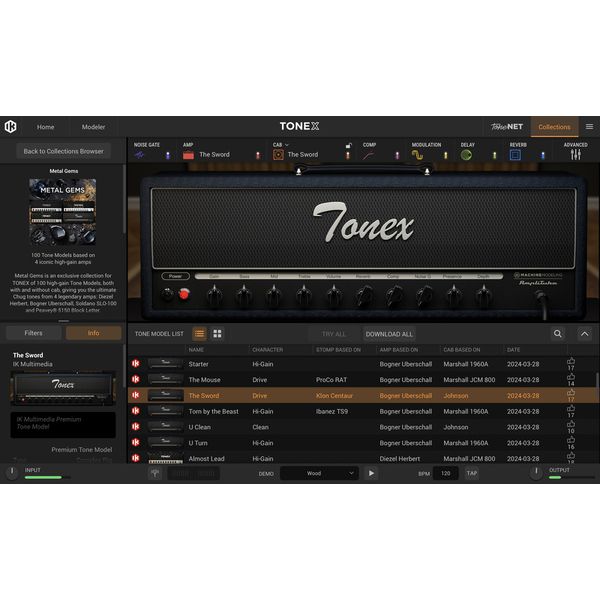
Task: Go to the Home tab
Action: point(46,127)
